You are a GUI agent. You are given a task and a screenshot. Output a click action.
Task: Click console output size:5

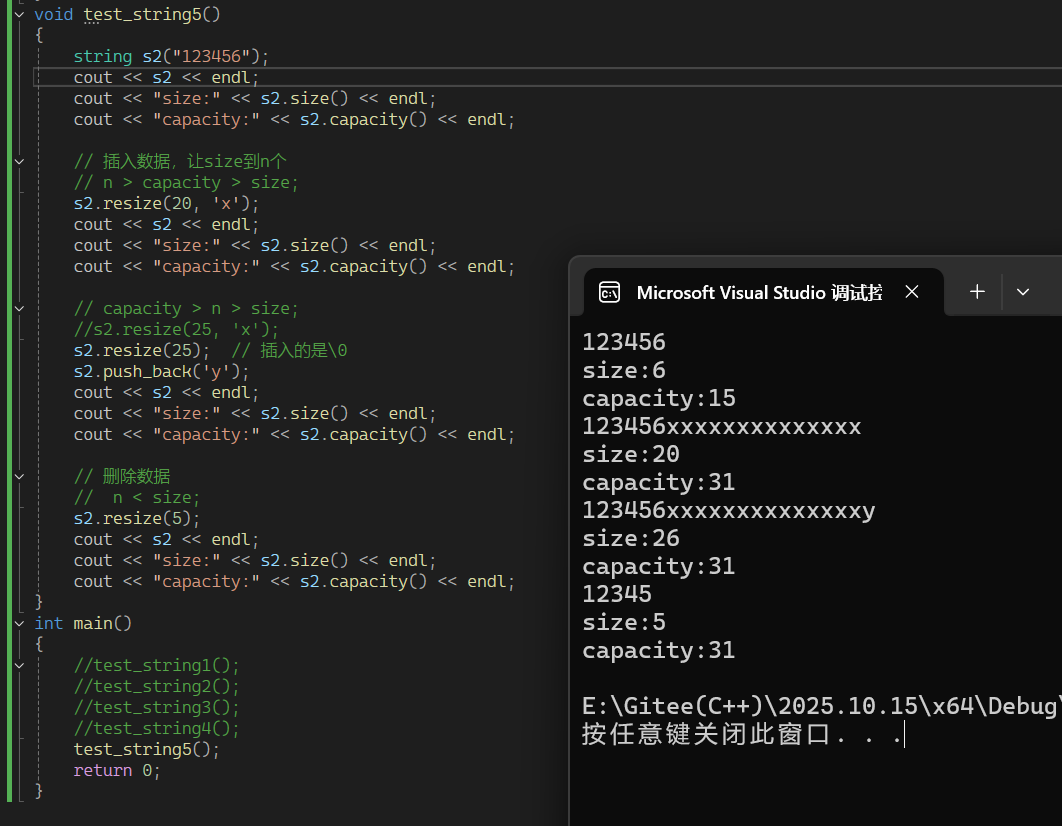click(x=624, y=622)
